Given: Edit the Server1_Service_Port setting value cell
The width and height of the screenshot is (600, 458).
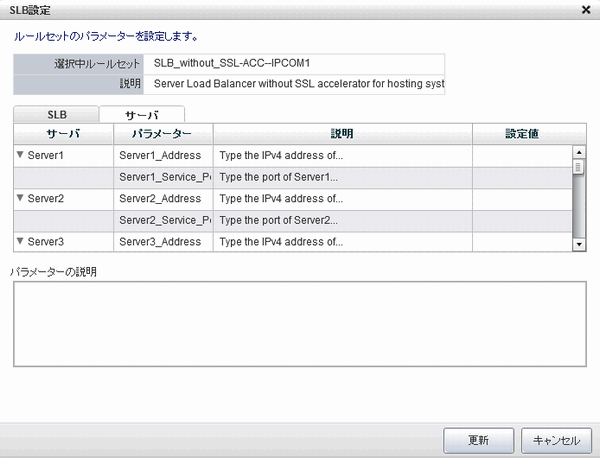Looking at the screenshot, I should tap(522, 178).
